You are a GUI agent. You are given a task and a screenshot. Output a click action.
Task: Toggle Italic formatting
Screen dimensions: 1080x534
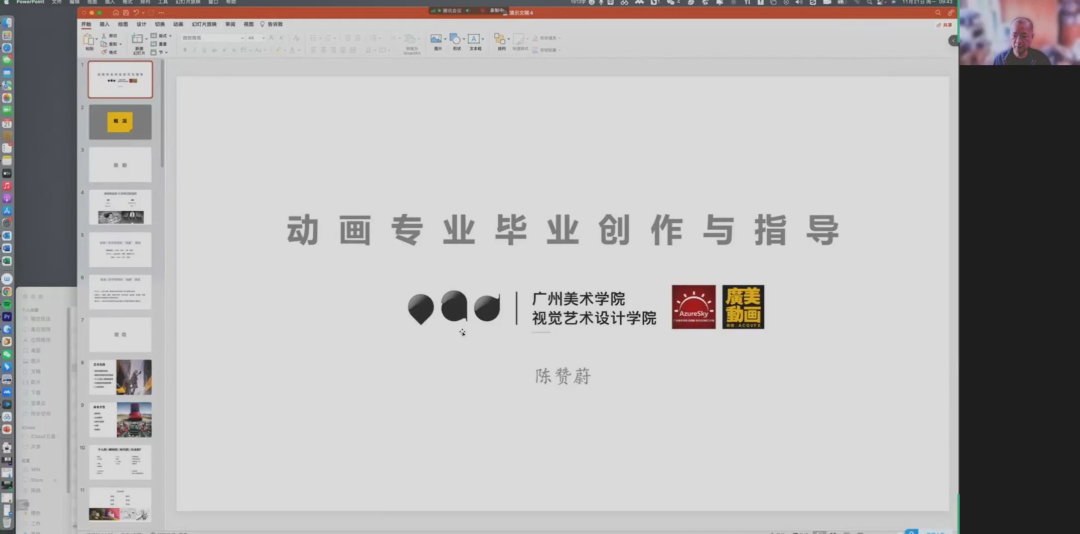tap(195, 50)
